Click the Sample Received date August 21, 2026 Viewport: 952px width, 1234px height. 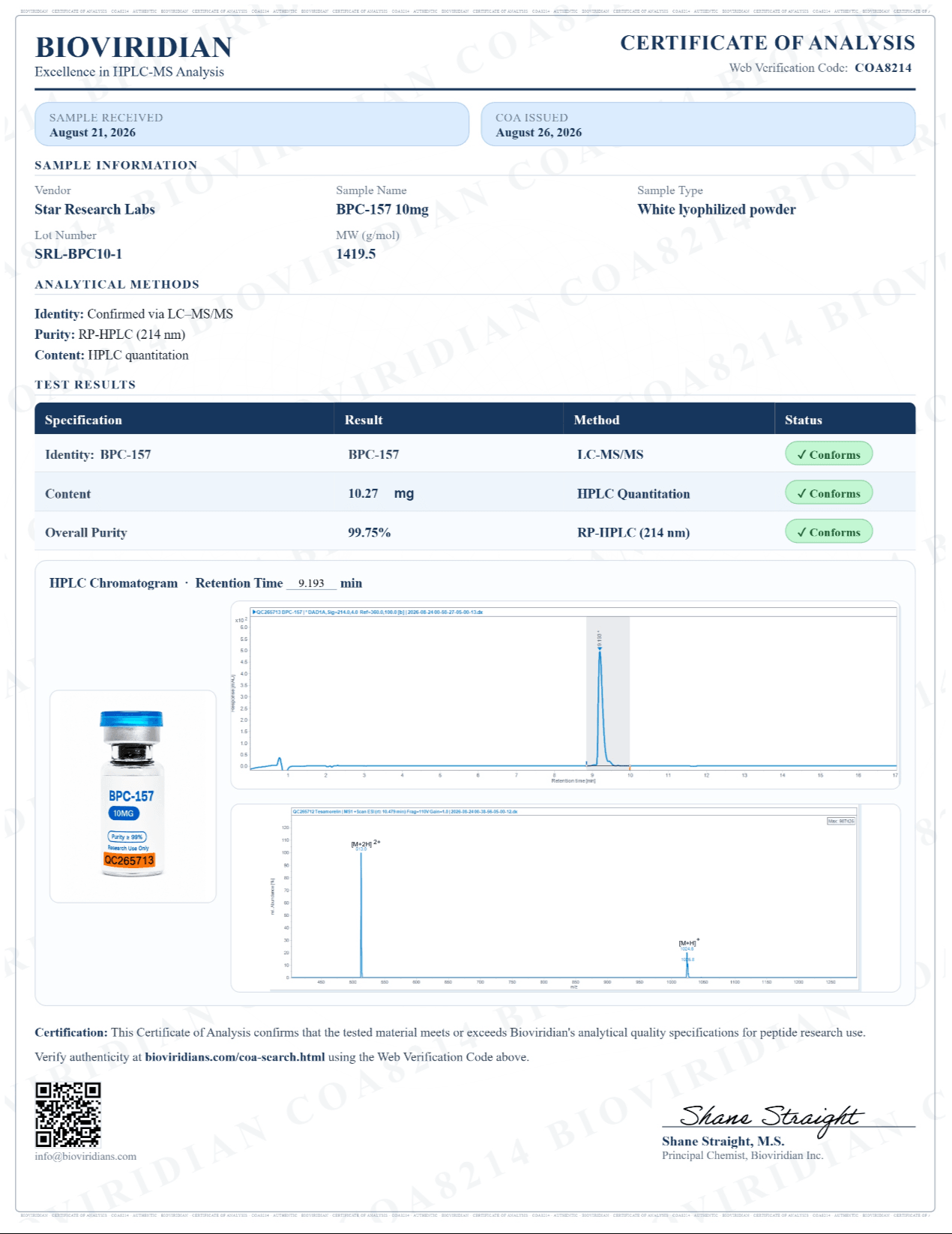[92, 133]
